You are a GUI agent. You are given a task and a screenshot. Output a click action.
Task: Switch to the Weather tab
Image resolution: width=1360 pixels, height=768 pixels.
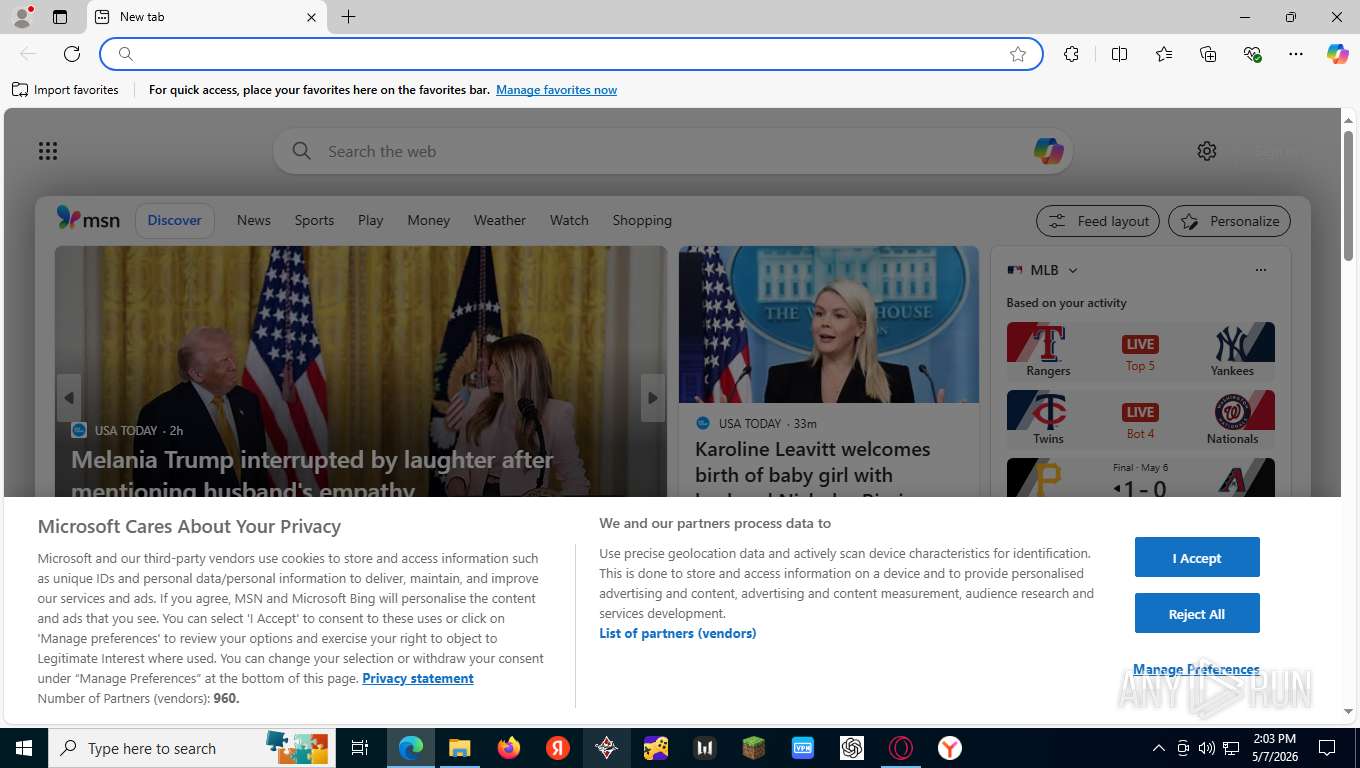point(499,220)
